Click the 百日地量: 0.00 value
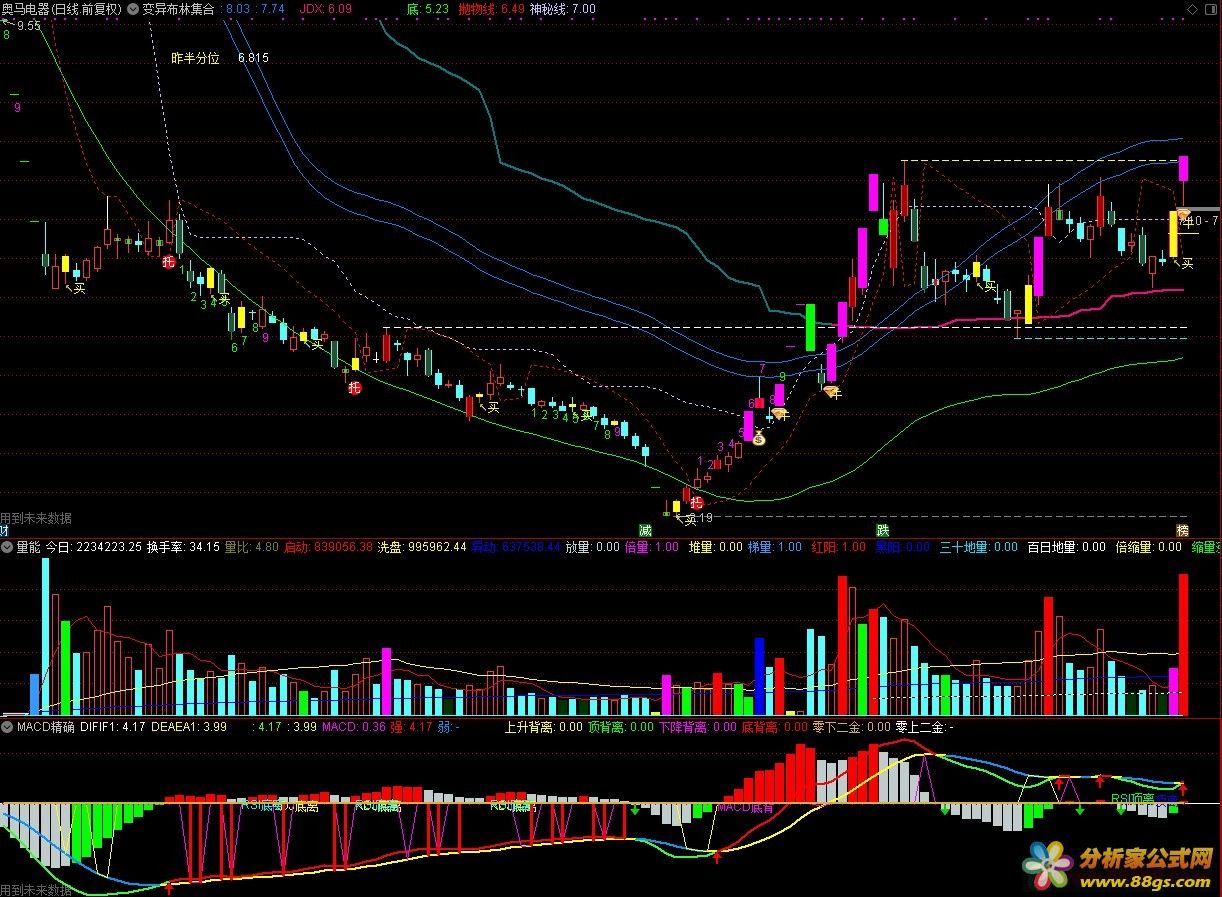Viewport: 1222px width, 897px height. coord(1067,547)
